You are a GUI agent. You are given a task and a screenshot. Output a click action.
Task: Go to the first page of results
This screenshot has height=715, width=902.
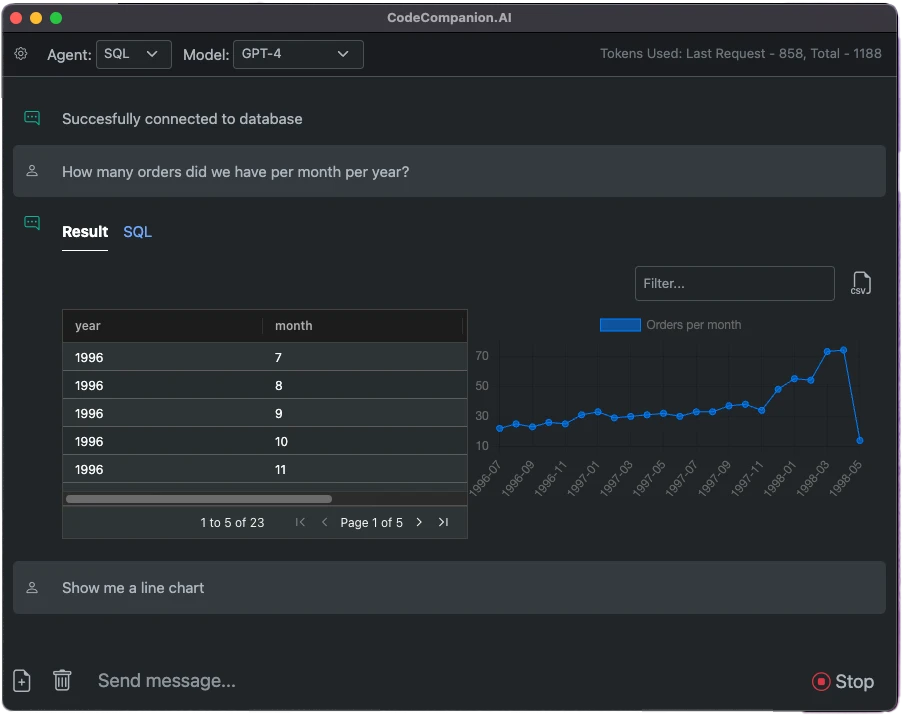pyautogui.click(x=300, y=522)
